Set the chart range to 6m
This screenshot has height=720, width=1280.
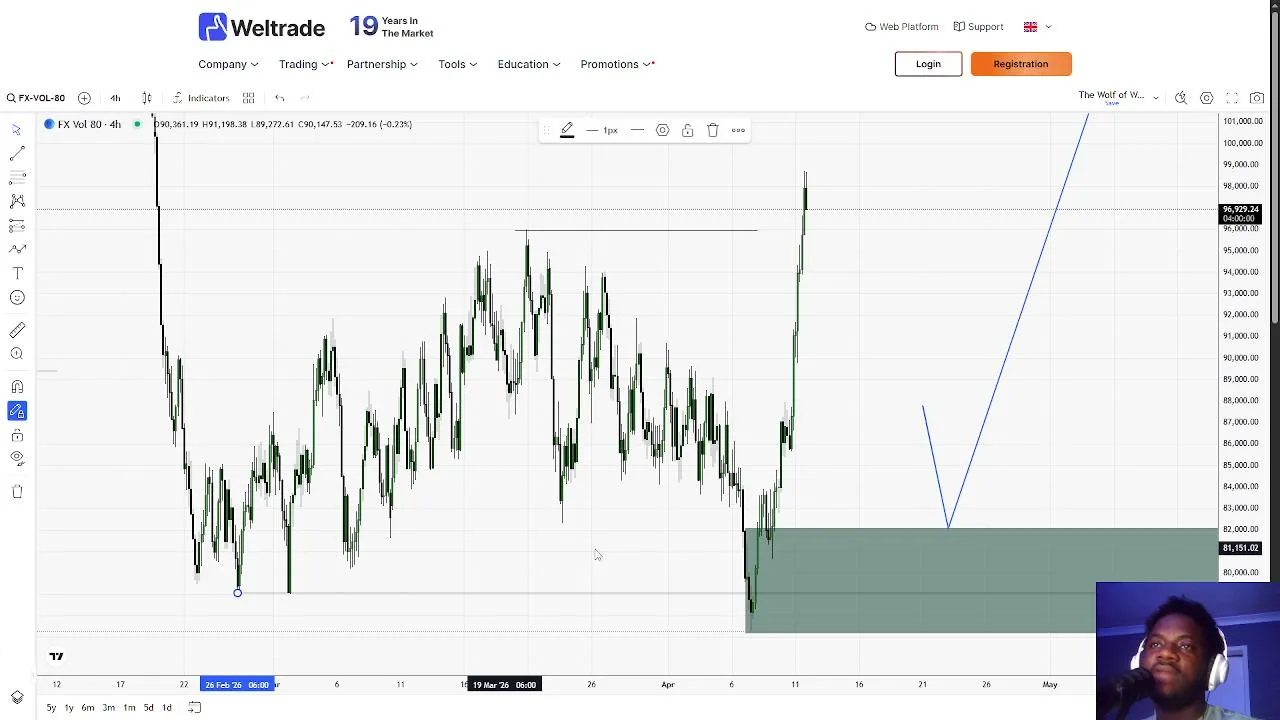click(x=88, y=708)
